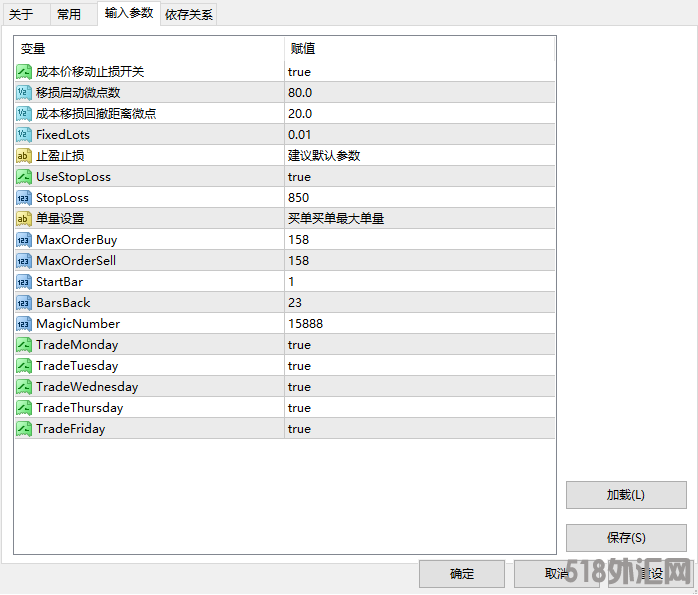Open the 依存关系 tab
Image resolution: width=698 pixels, height=595 pixels.
pyautogui.click(x=189, y=14)
